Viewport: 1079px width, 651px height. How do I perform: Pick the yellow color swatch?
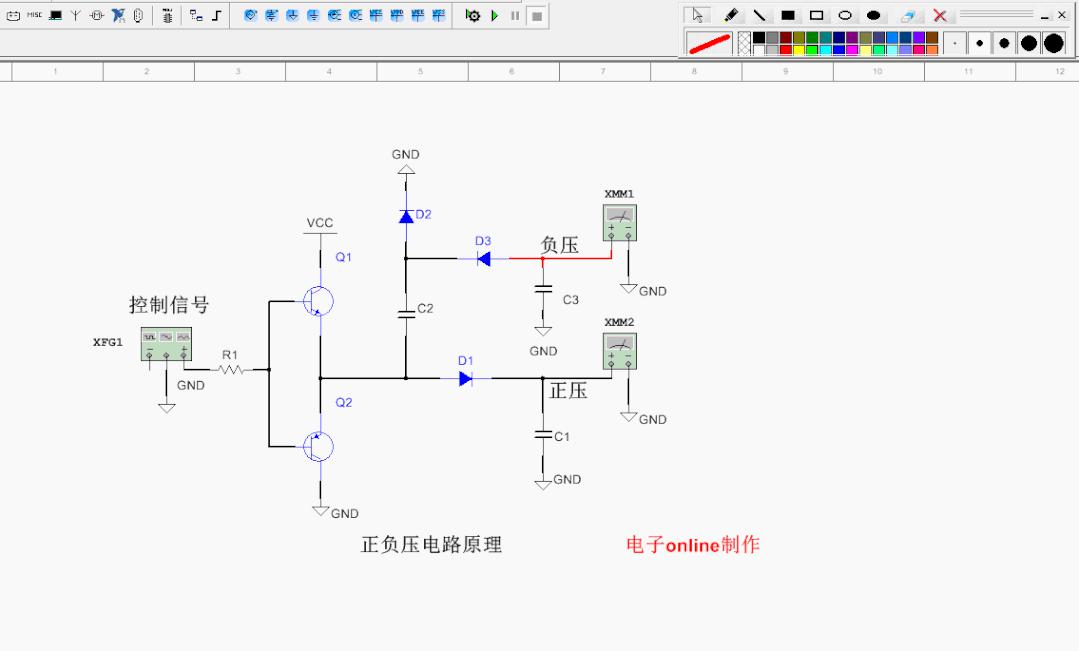(799, 49)
